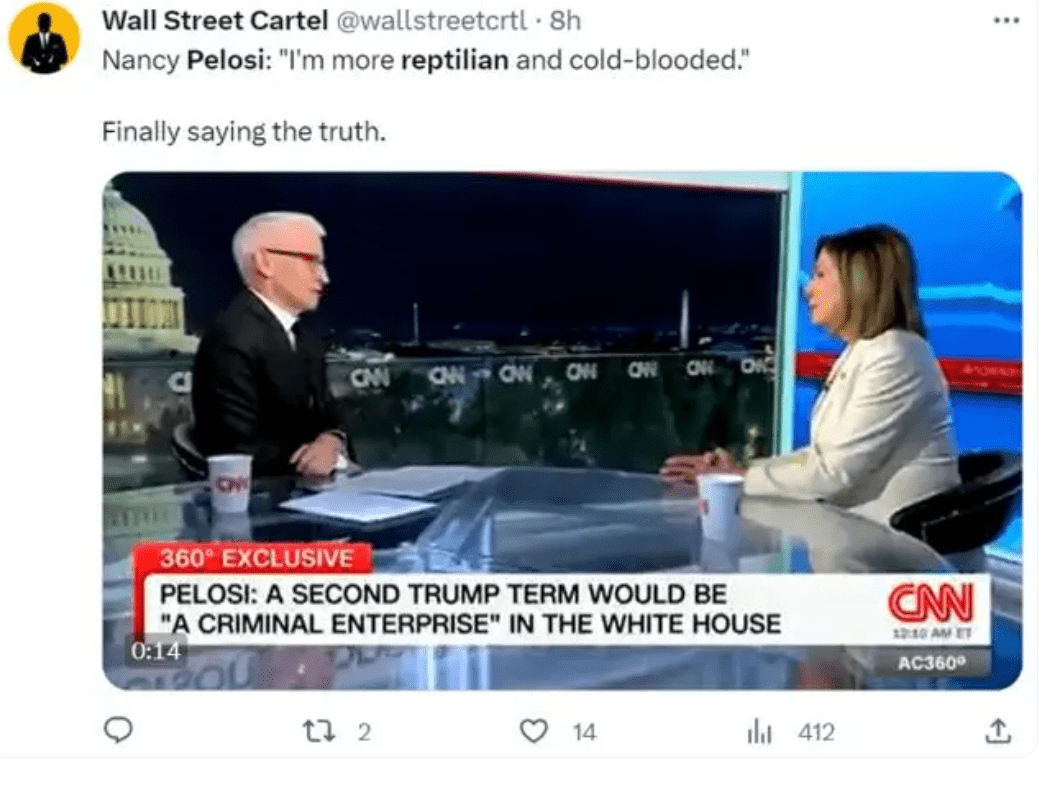The image size is (1050, 802).
Task: Click the 412 views count
Action: click(x=816, y=732)
